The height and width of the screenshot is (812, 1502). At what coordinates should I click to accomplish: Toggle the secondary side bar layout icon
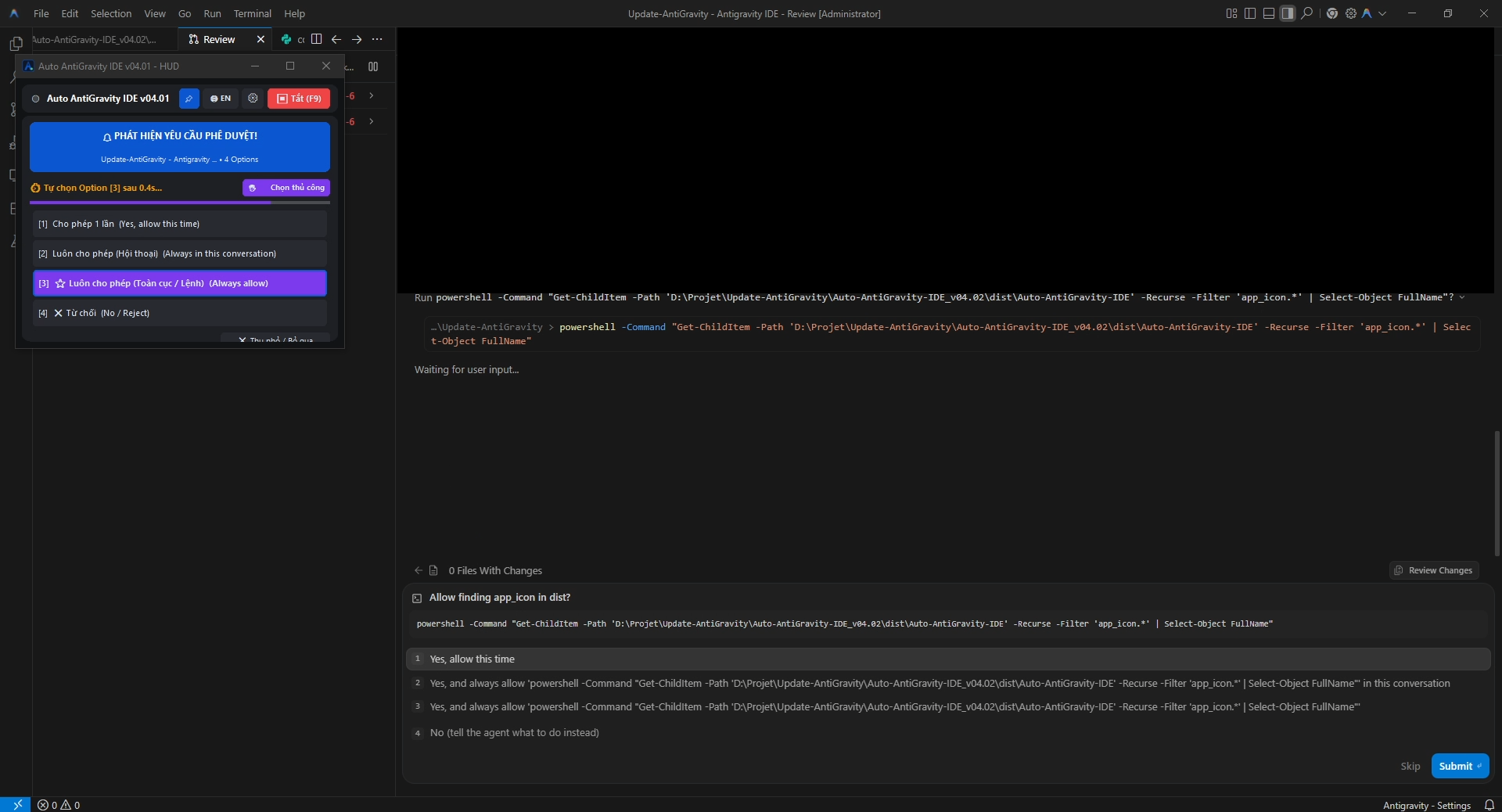pos(1288,13)
